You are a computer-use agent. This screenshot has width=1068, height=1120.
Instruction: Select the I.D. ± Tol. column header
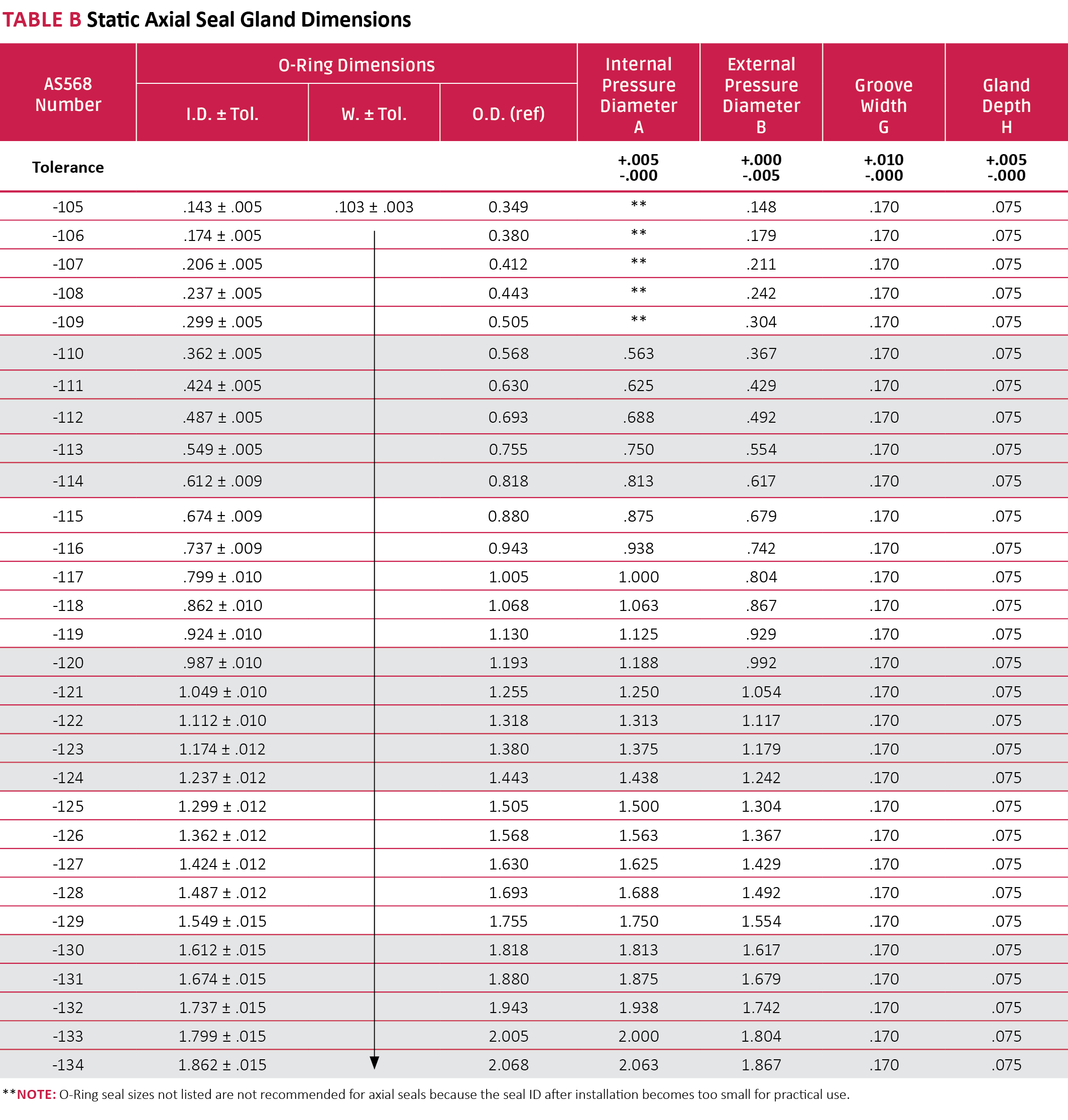(222, 114)
